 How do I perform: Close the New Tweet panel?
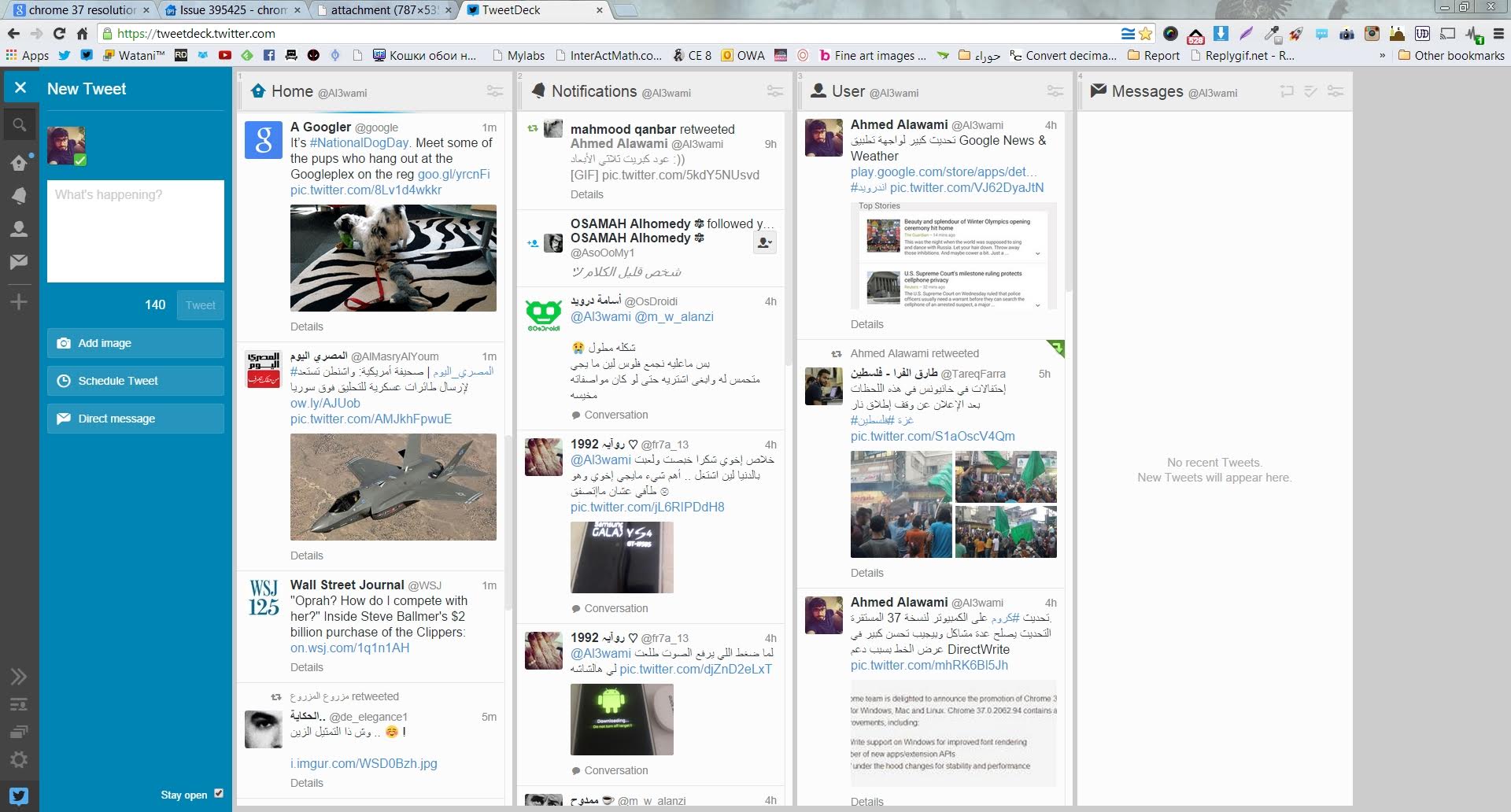pos(21,88)
